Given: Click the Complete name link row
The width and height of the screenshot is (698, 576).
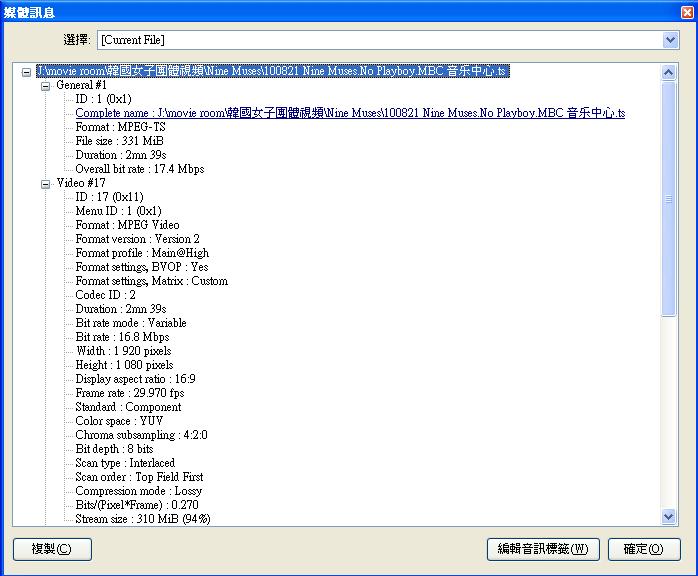Looking at the screenshot, I should [350, 113].
